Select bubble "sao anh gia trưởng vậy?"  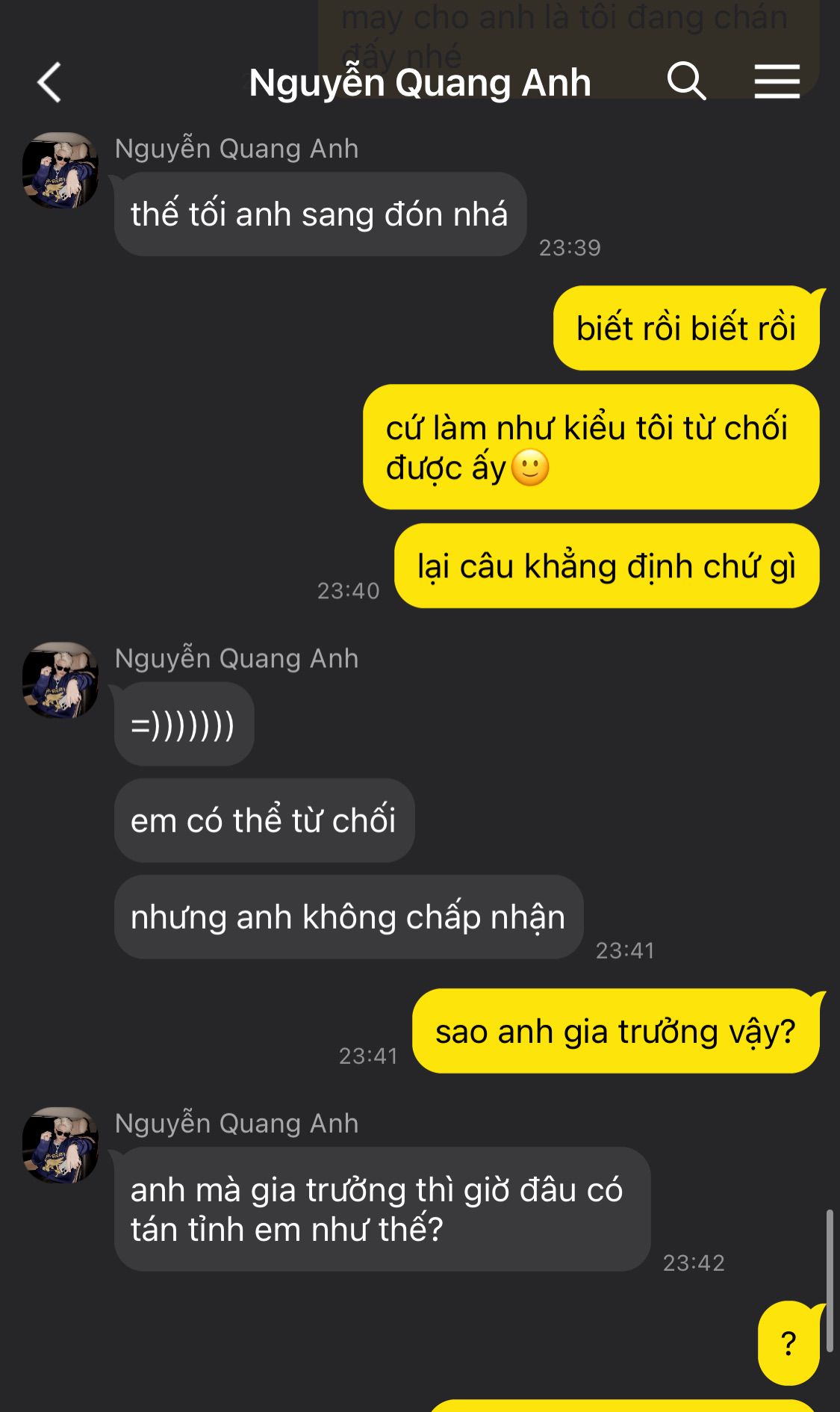coord(616,1031)
